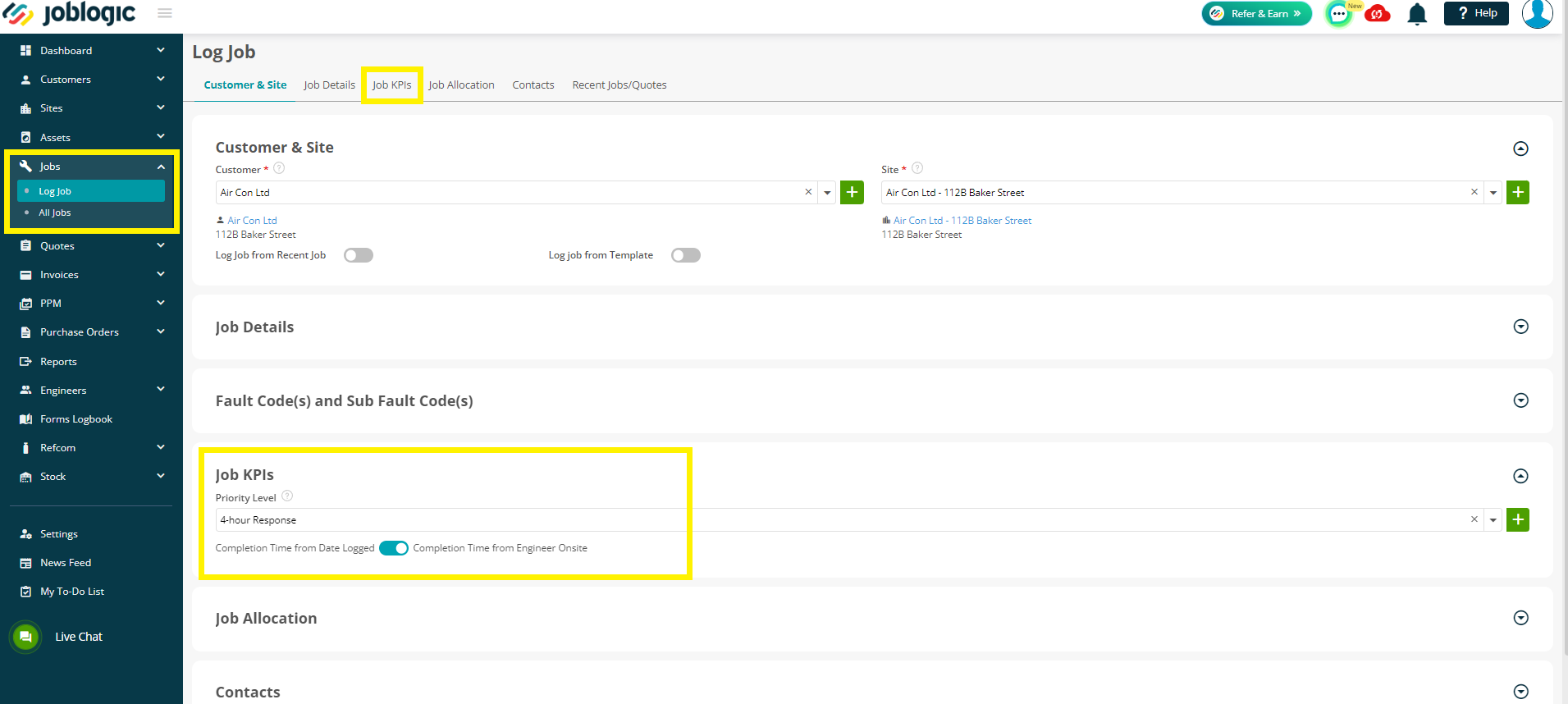Clear the Site field with the X icon
This screenshot has height=704, width=1568.
click(x=1474, y=192)
